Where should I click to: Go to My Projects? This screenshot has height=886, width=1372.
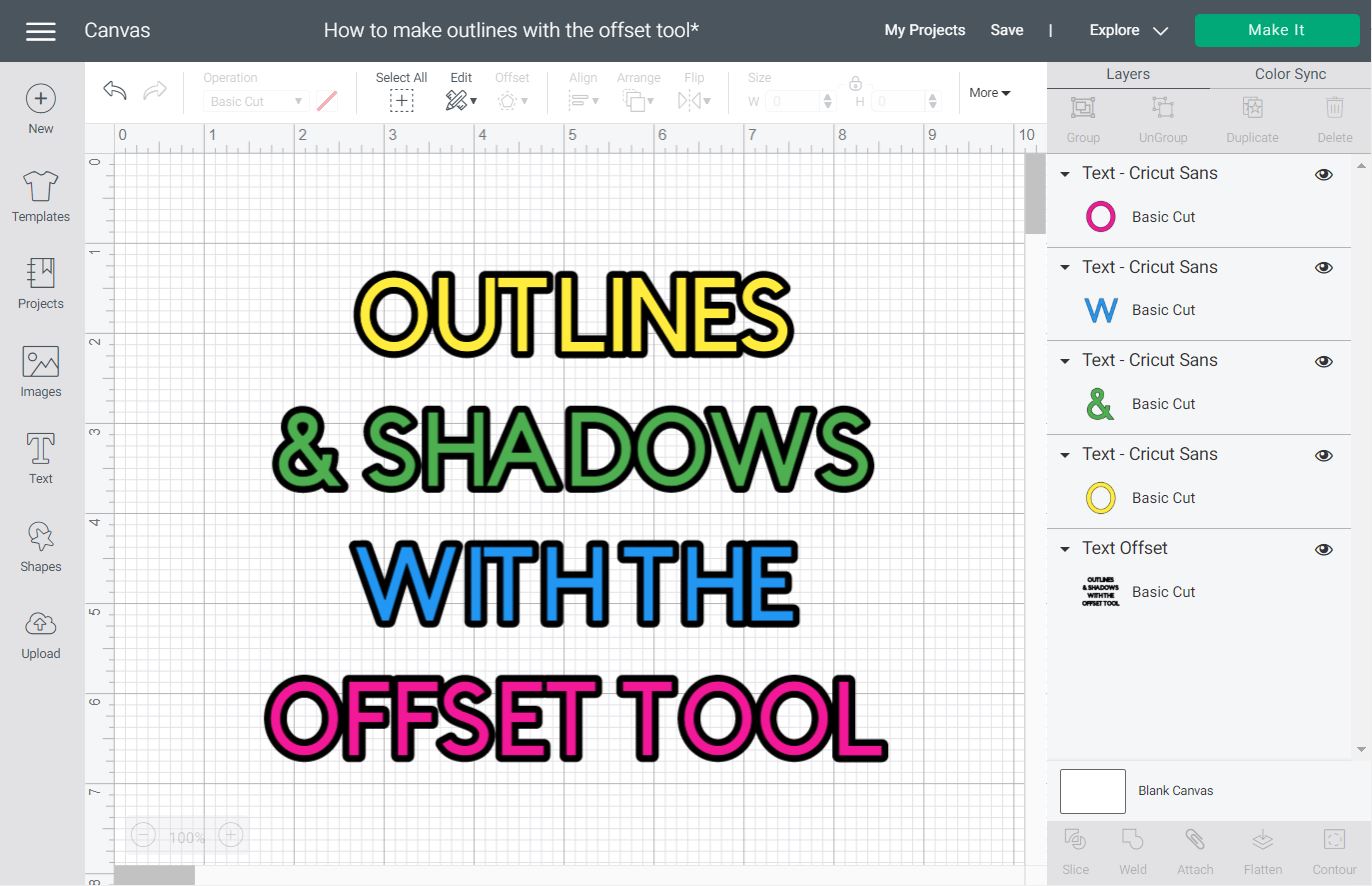point(924,30)
